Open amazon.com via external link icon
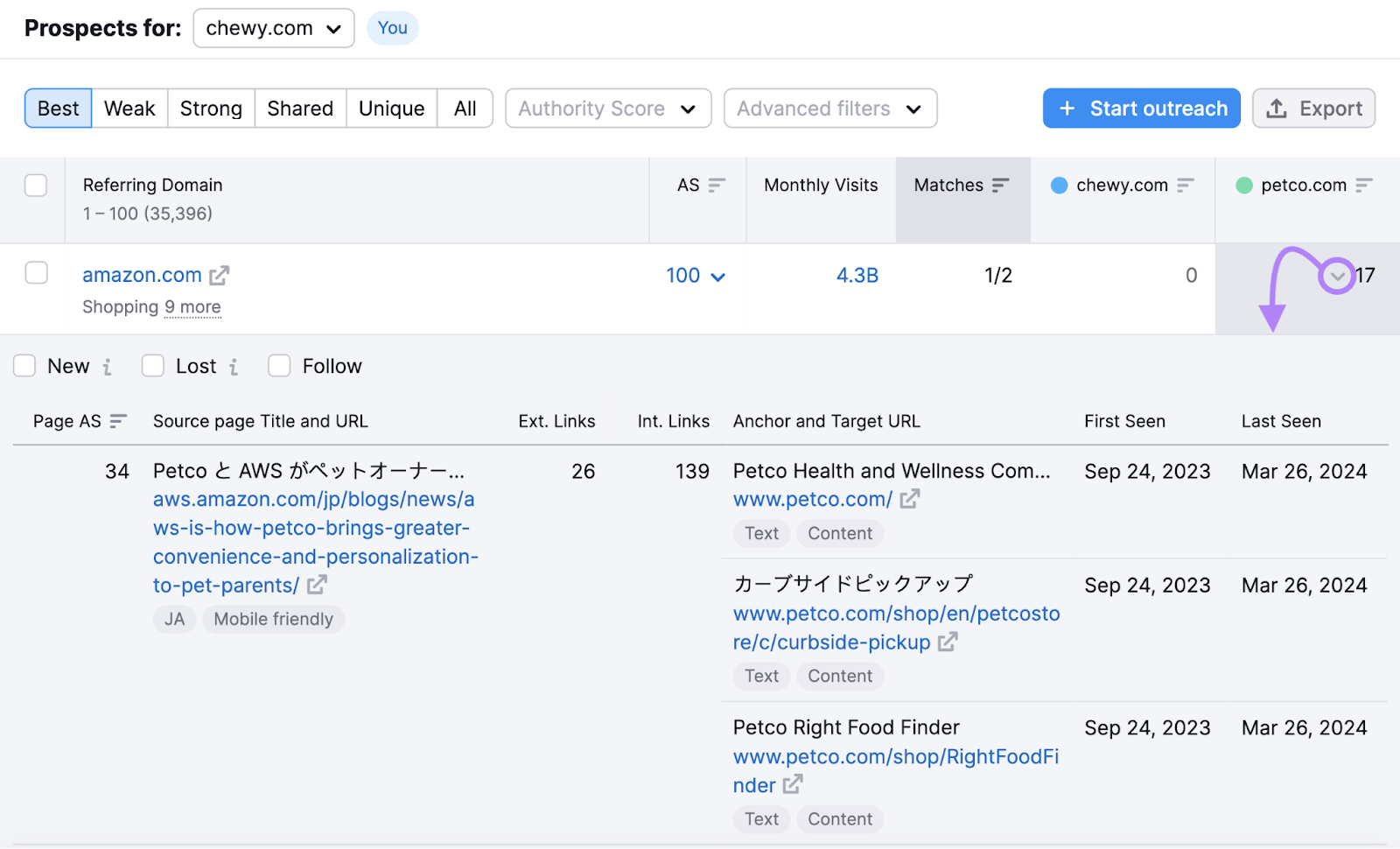The image size is (1400, 849). pyautogui.click(x=219, y=276)
